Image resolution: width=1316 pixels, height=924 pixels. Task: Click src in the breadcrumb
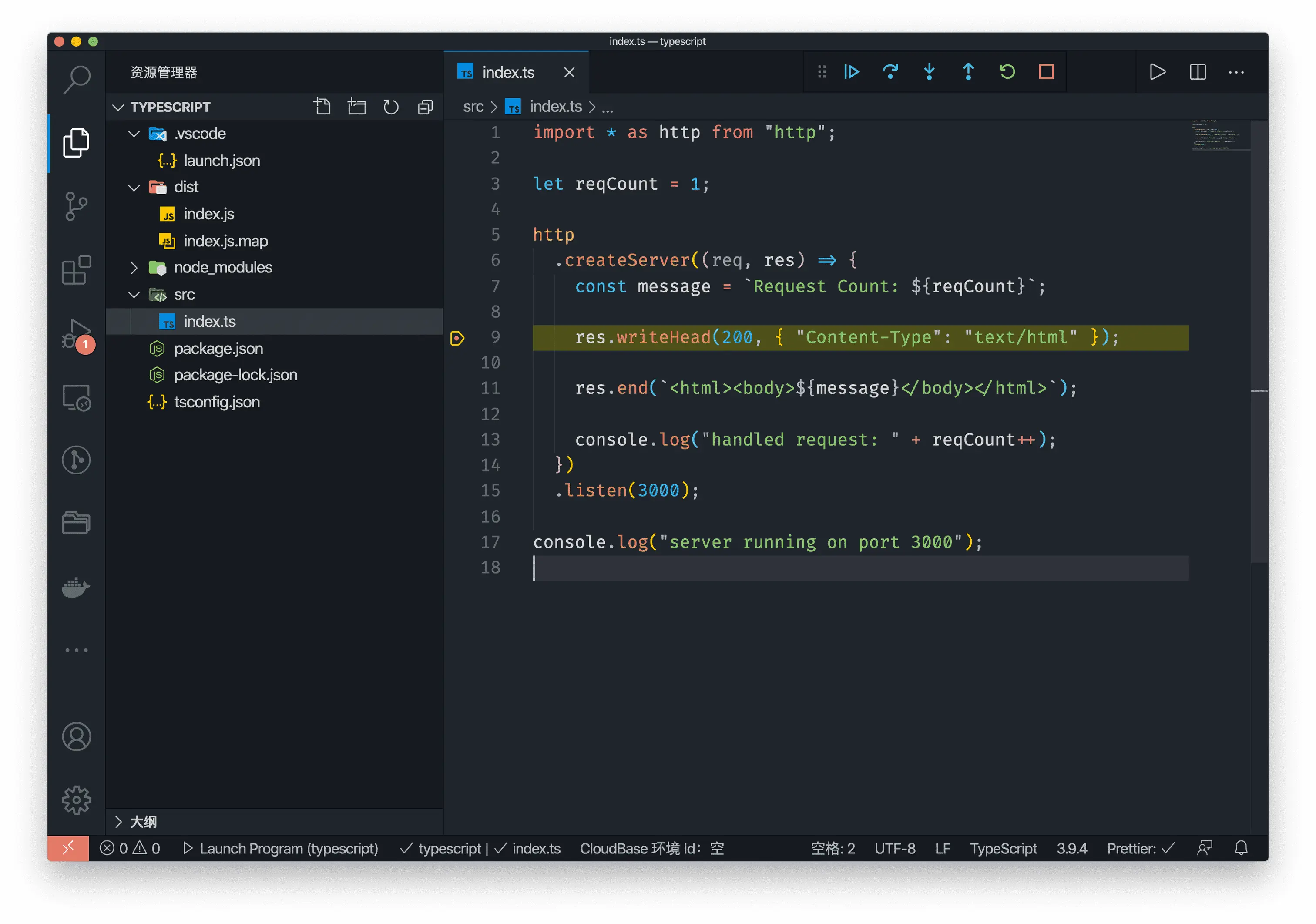(473, 107)
